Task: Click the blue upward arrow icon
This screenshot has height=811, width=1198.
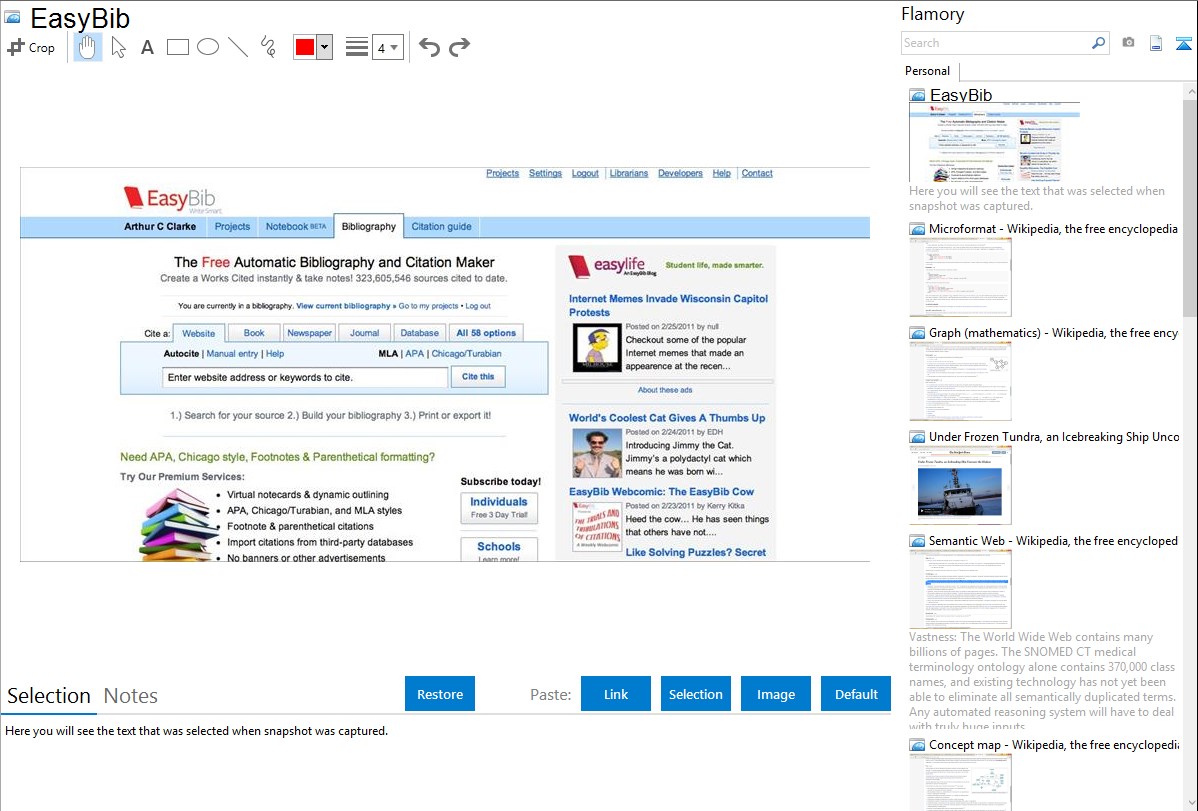Action: [x=1183, y=43]
